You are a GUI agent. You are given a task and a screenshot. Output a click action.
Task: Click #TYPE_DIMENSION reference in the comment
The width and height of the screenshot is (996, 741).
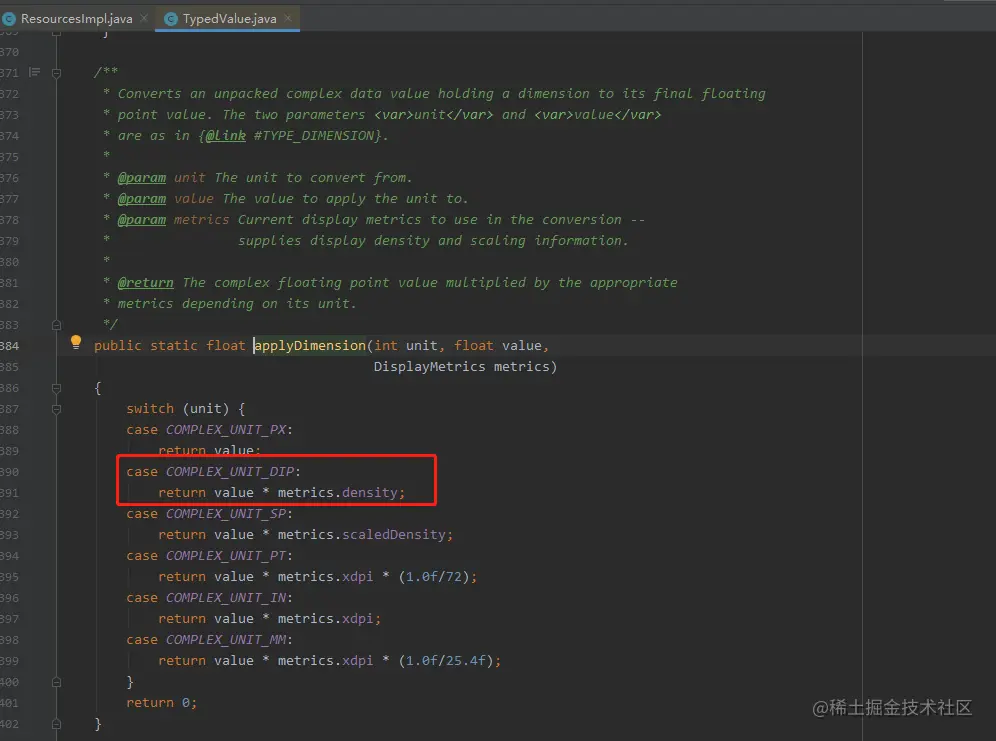click(314, 135)
